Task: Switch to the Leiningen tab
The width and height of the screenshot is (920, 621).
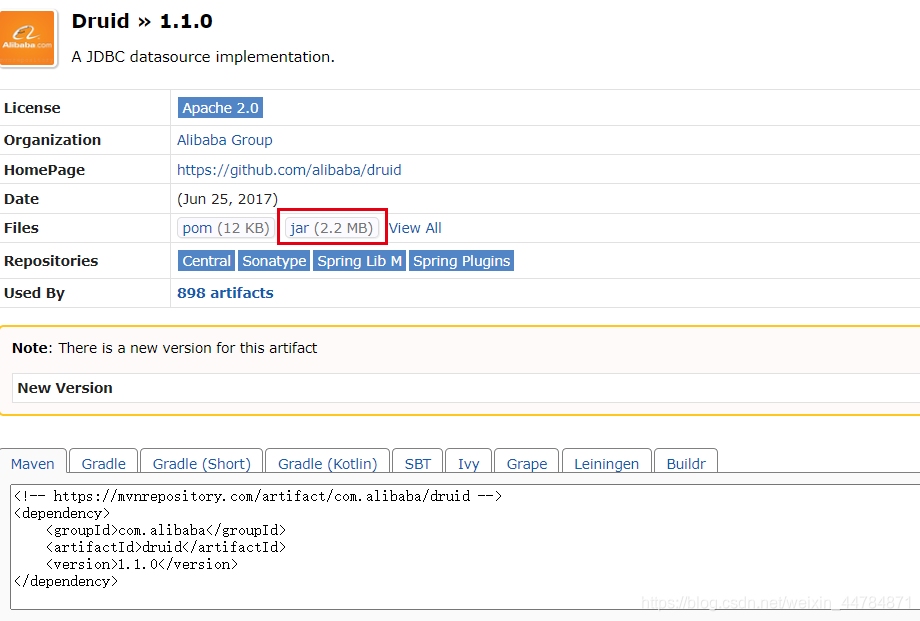Action: pos(606,463)
